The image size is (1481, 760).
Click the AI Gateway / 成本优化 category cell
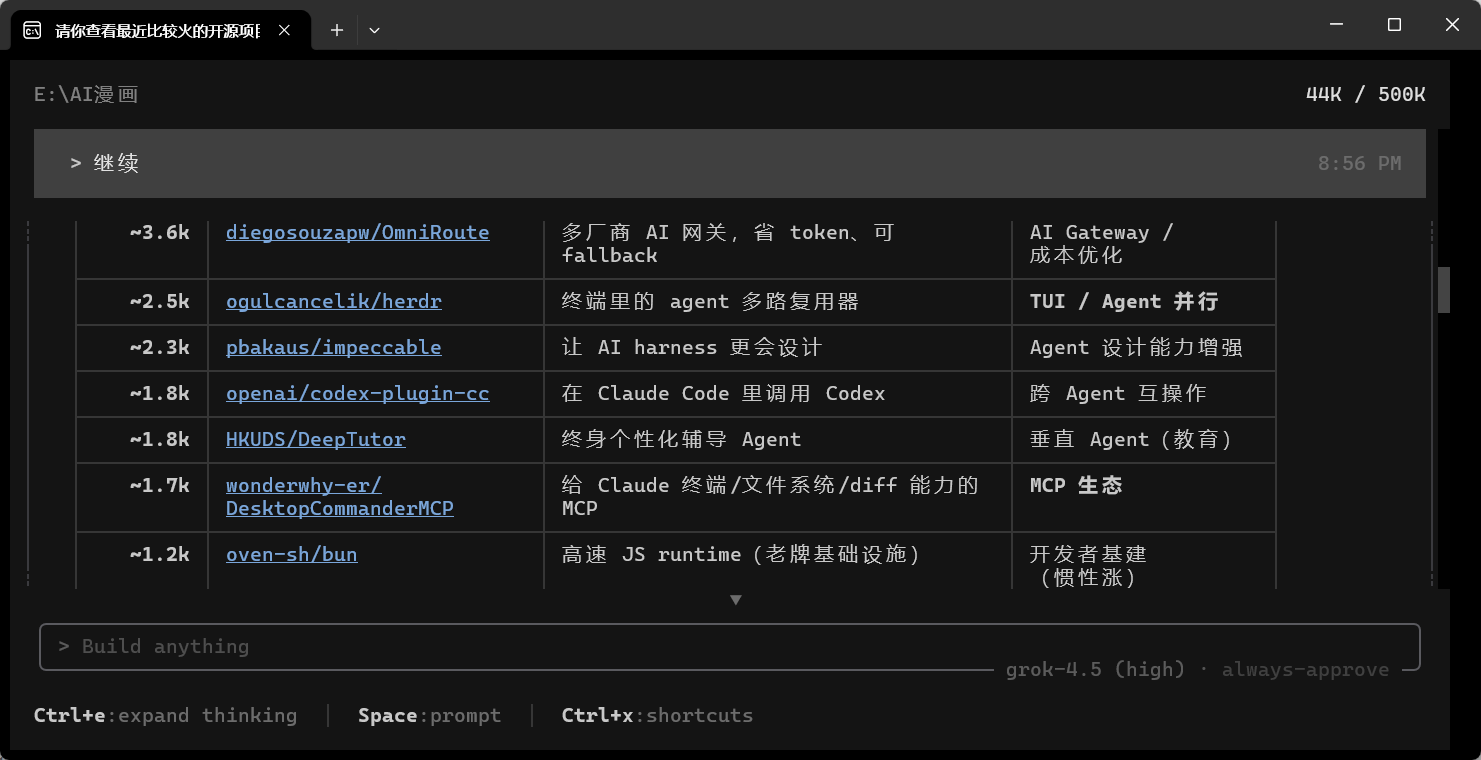(1102, 244)
